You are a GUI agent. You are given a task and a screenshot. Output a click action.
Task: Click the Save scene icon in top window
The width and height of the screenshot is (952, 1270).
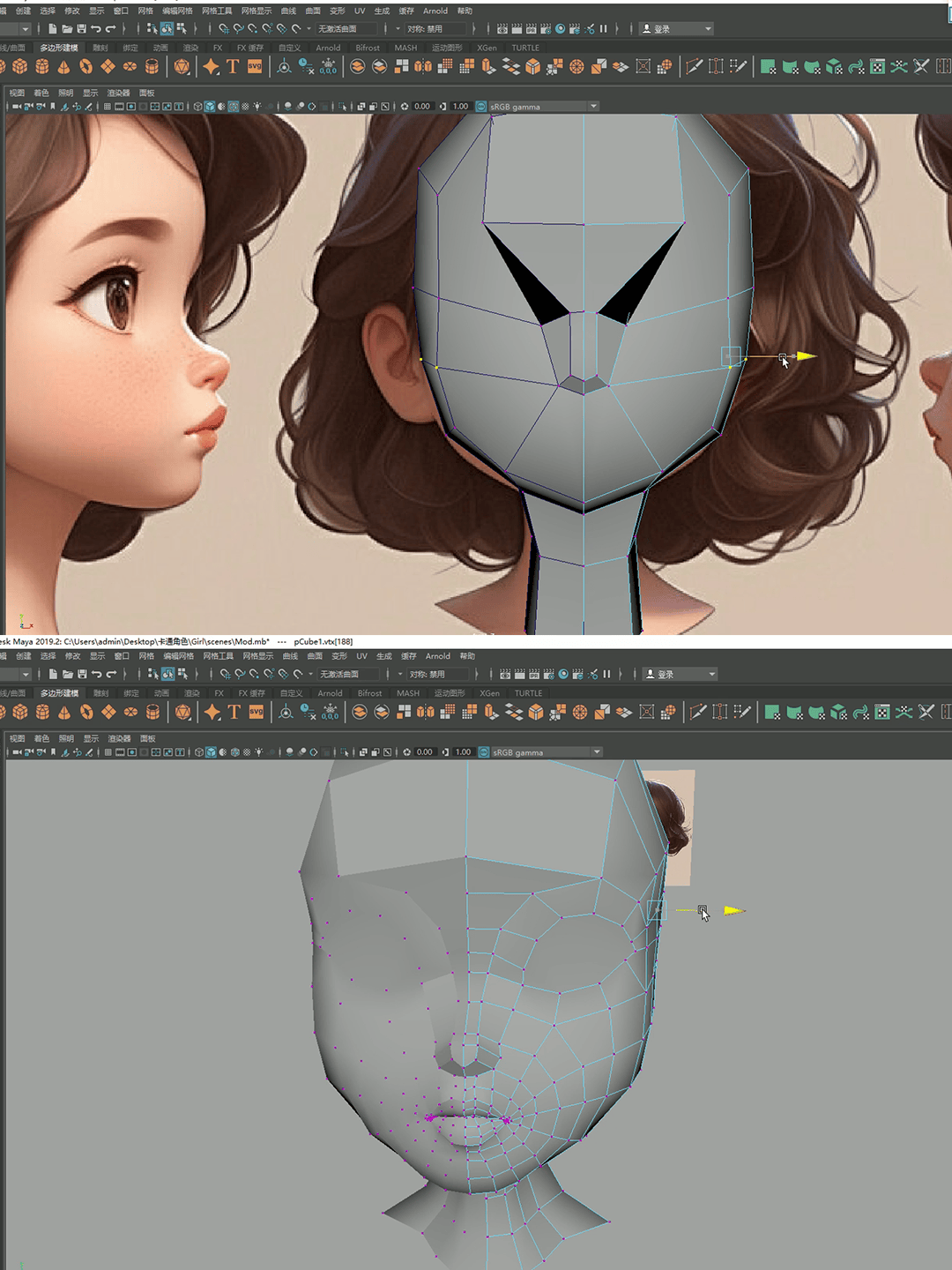[81, 29]
